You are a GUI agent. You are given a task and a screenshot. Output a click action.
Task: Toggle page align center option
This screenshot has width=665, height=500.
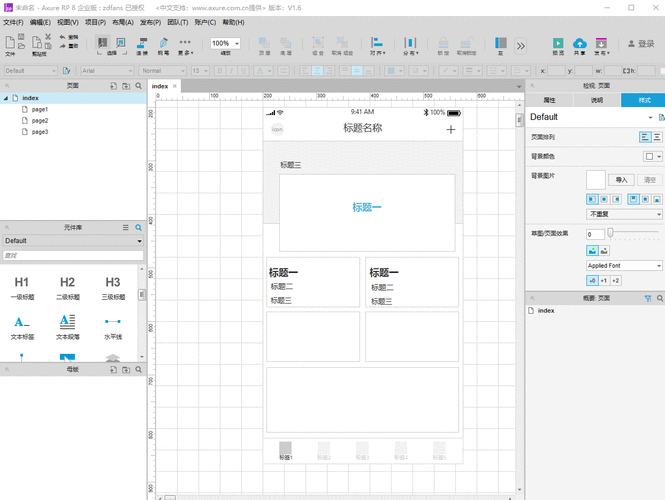[657, 137]
